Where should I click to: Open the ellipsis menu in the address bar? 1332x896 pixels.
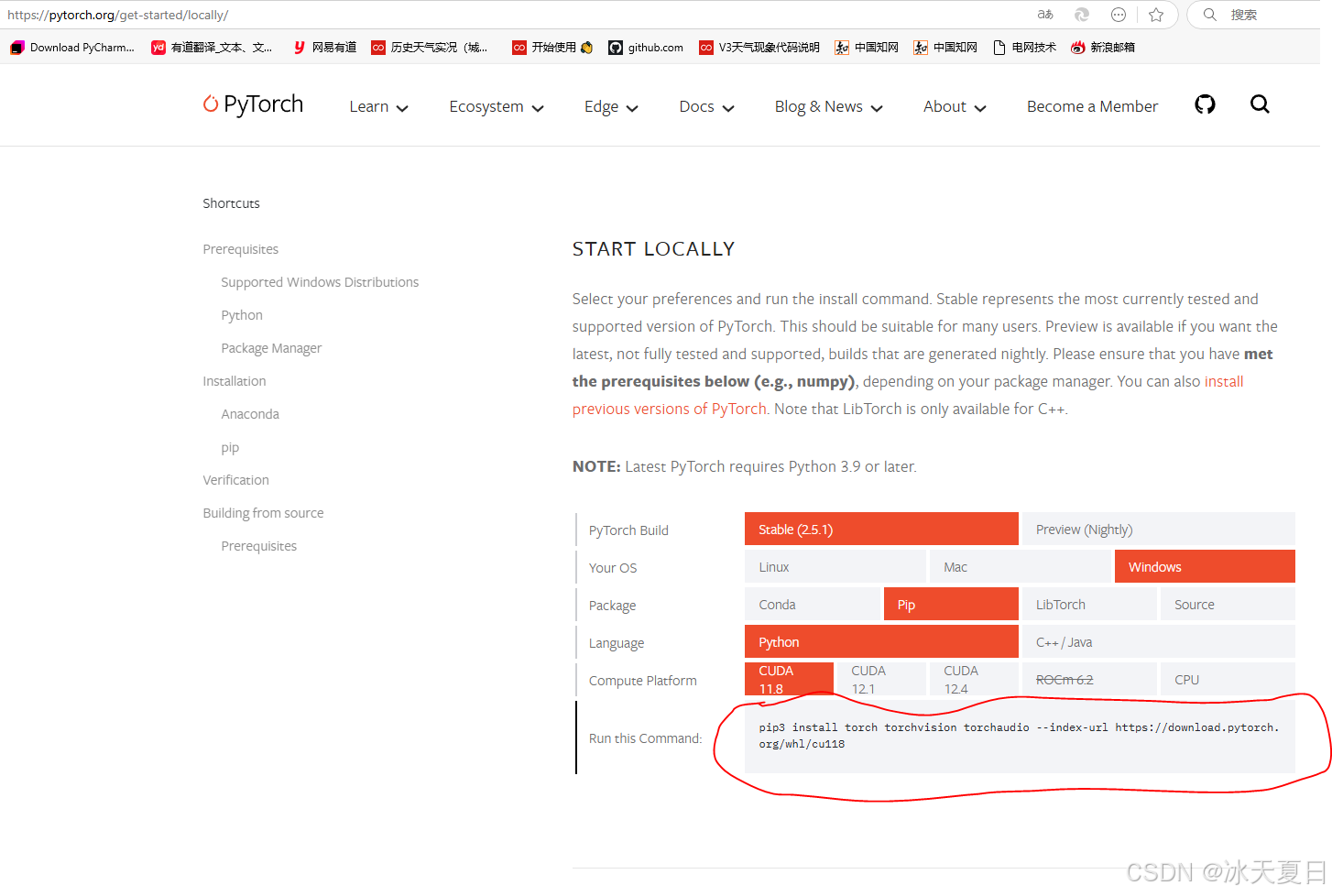click(1119, 15)
